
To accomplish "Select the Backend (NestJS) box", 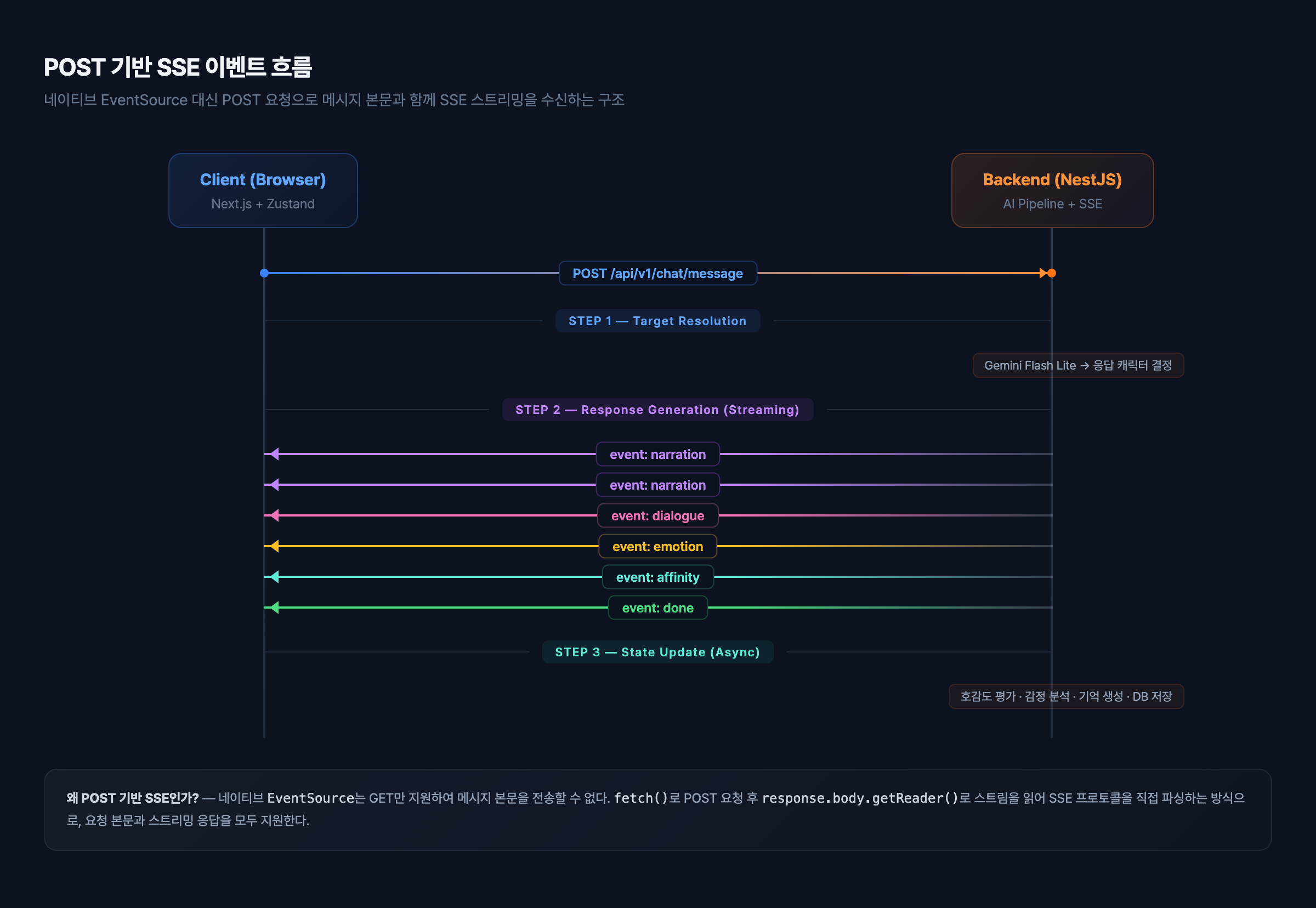I will coord(1052,191).
